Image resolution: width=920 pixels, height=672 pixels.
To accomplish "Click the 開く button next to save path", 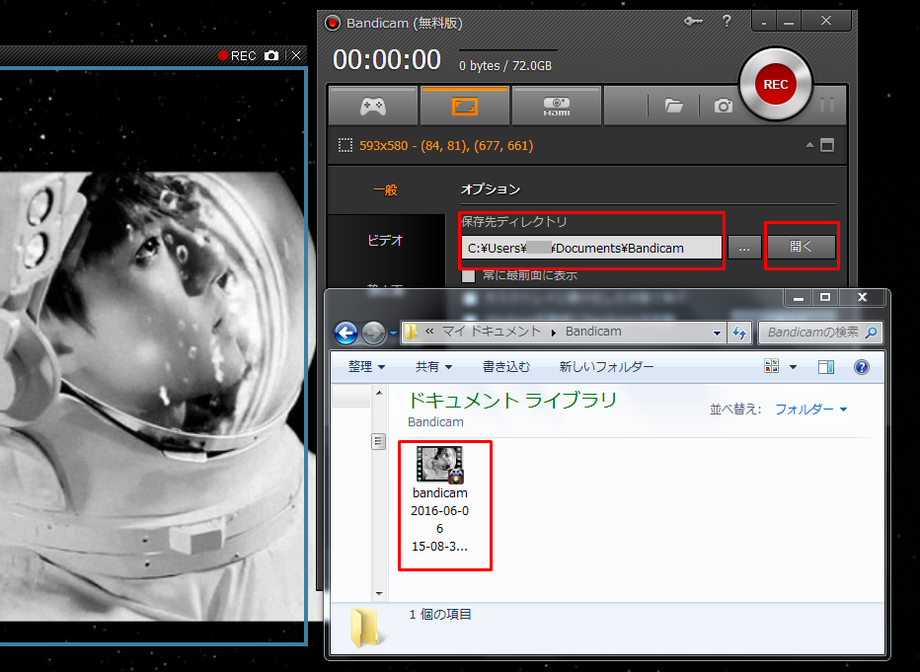I will coord(801,247).
